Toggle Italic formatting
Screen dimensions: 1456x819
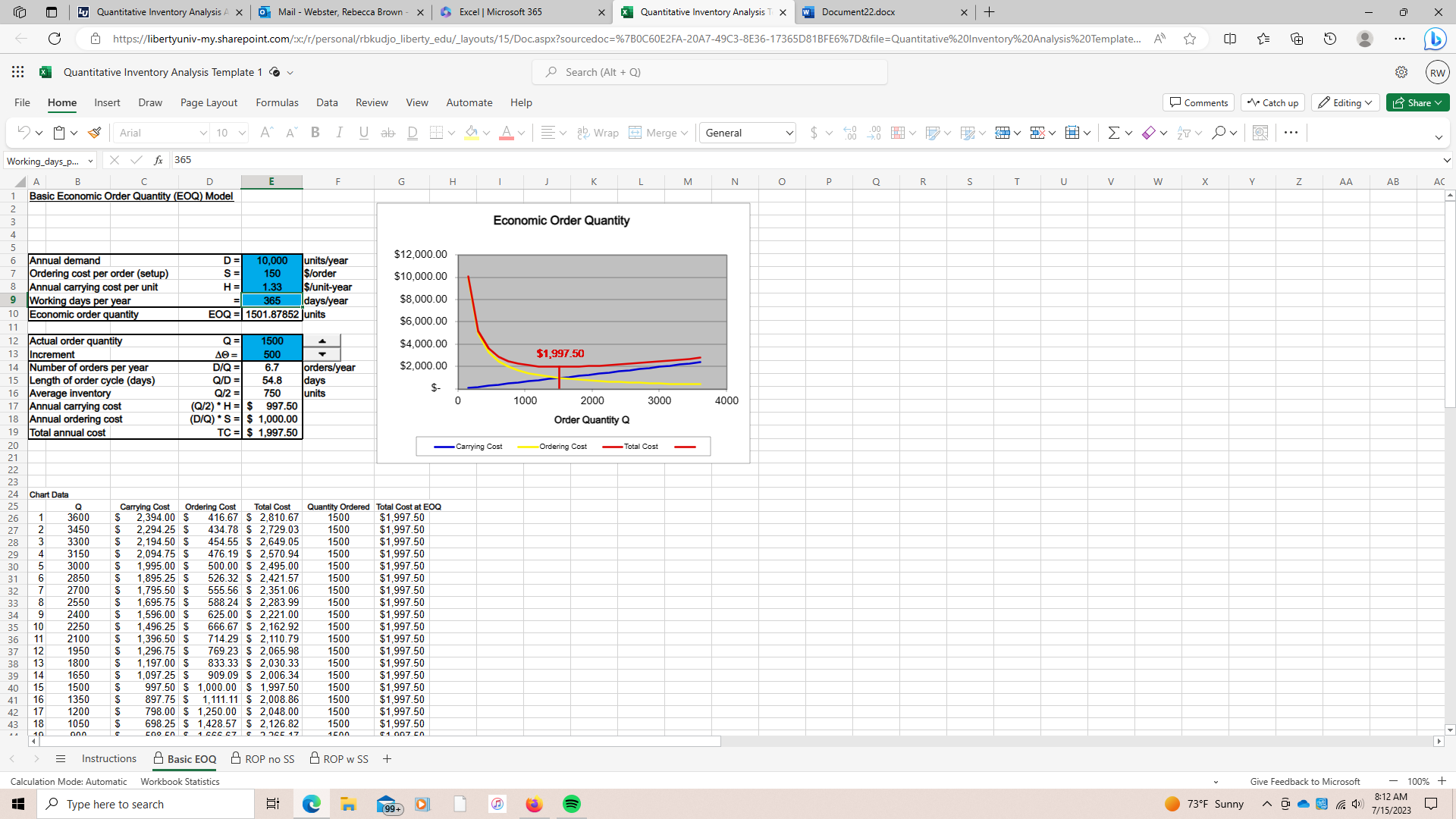click(339, 133)
